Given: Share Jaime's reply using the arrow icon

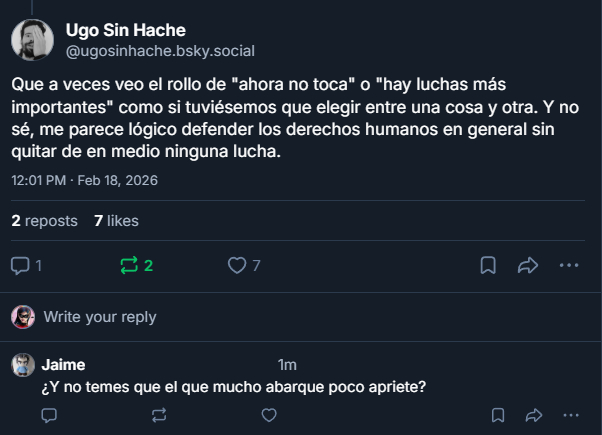Looking at the screenshot, I should (533, 414).
